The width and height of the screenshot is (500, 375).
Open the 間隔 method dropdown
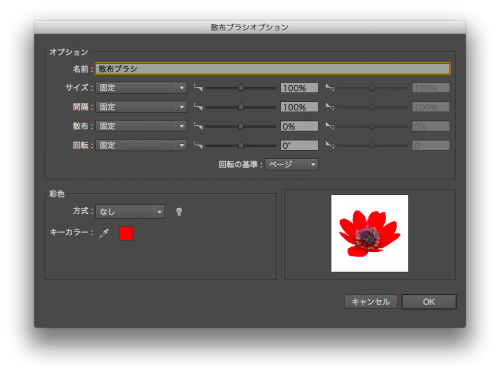click(141, 107)
